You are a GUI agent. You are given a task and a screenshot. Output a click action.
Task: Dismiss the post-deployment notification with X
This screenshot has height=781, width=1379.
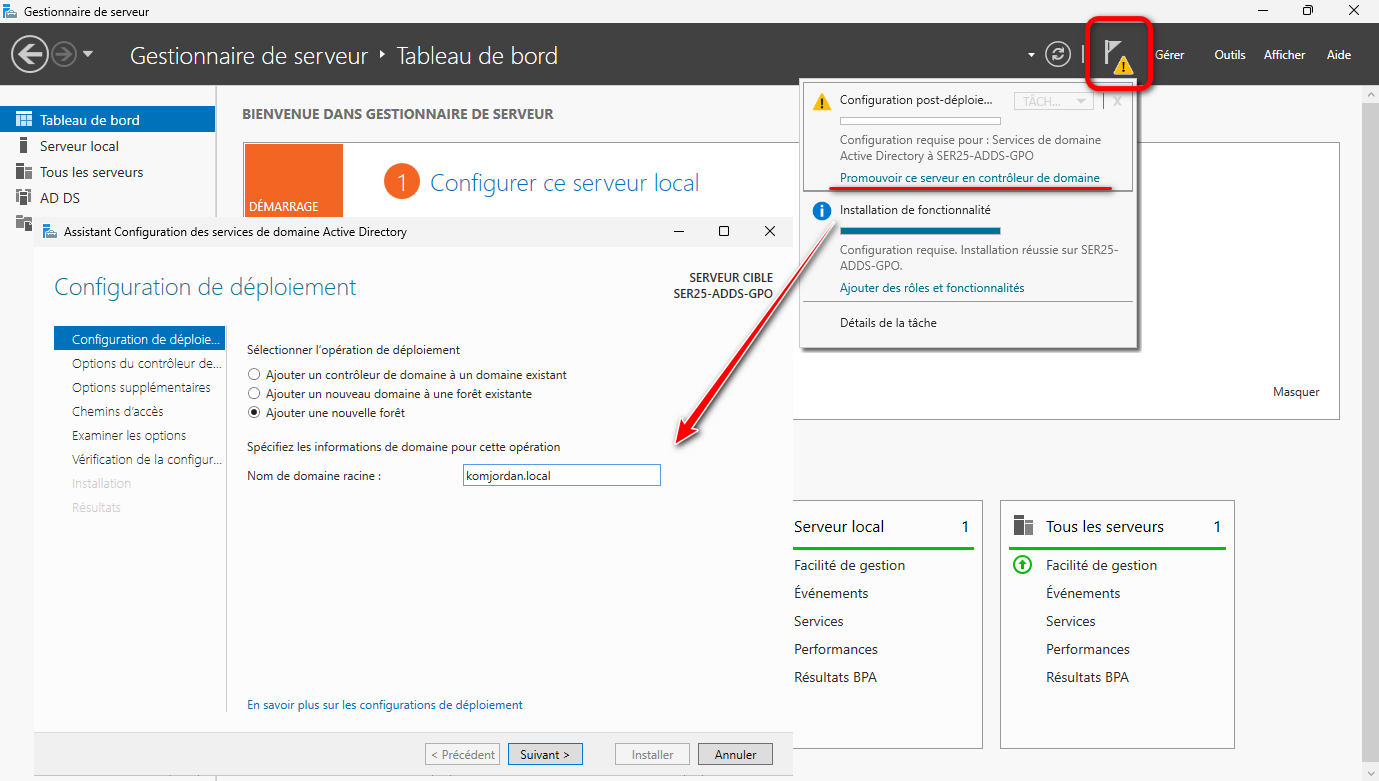click(x=1118, y=101)
